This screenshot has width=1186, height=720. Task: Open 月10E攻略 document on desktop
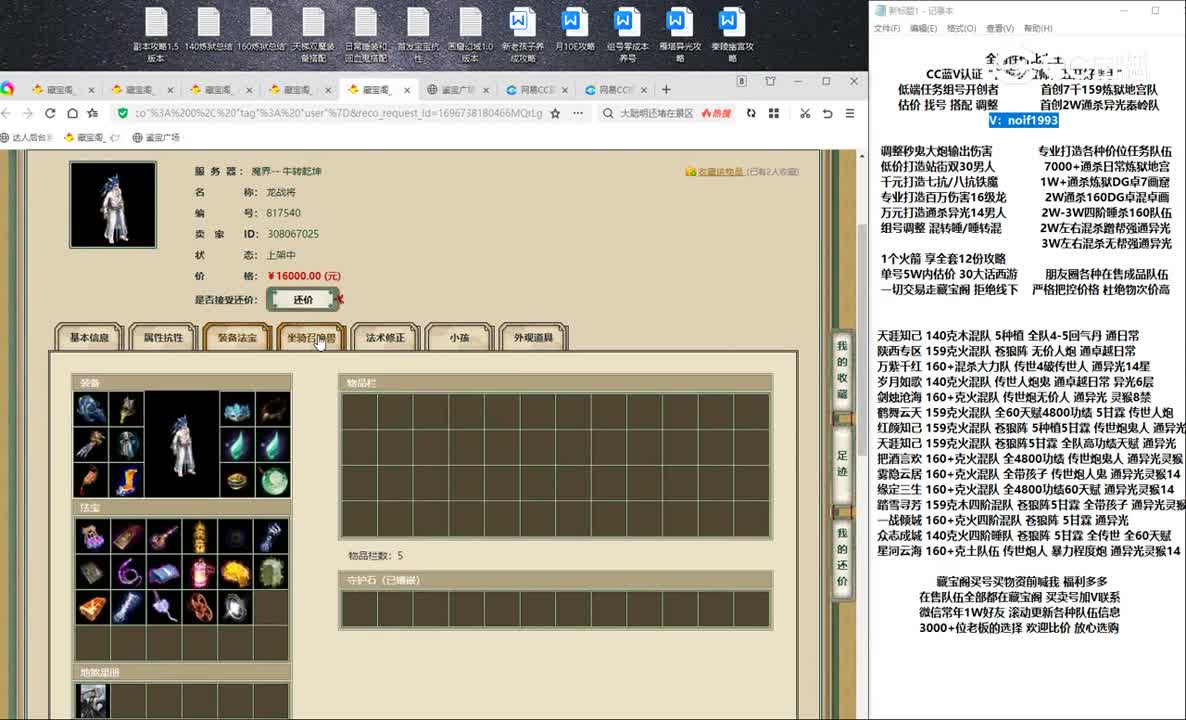[x=574, y=30]
